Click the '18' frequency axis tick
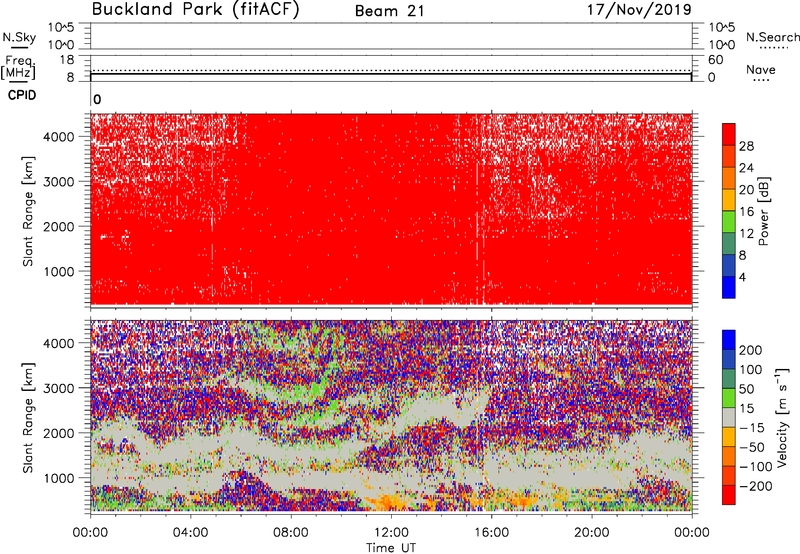Viewport: 800px width, 554px height. pyautogui.click(x=67, y=60)
